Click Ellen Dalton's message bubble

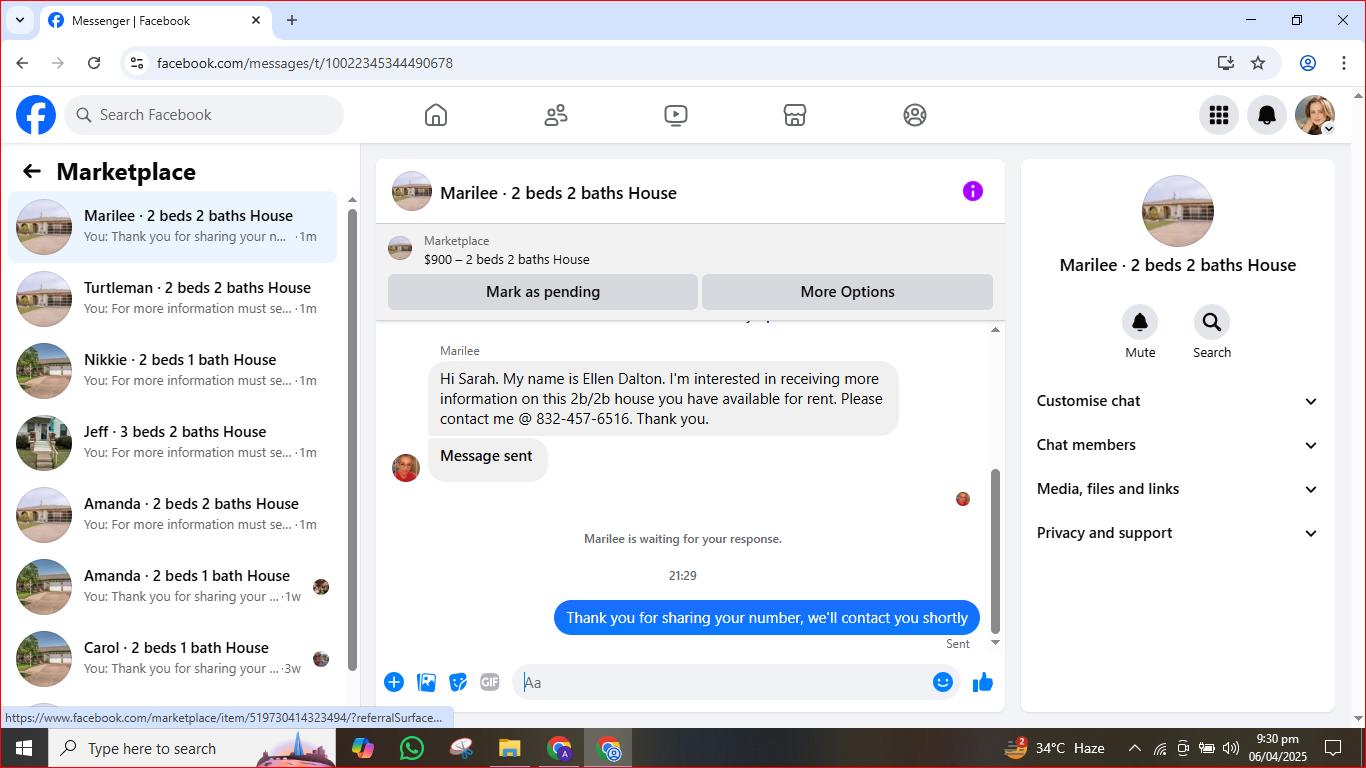pos(663,399)
